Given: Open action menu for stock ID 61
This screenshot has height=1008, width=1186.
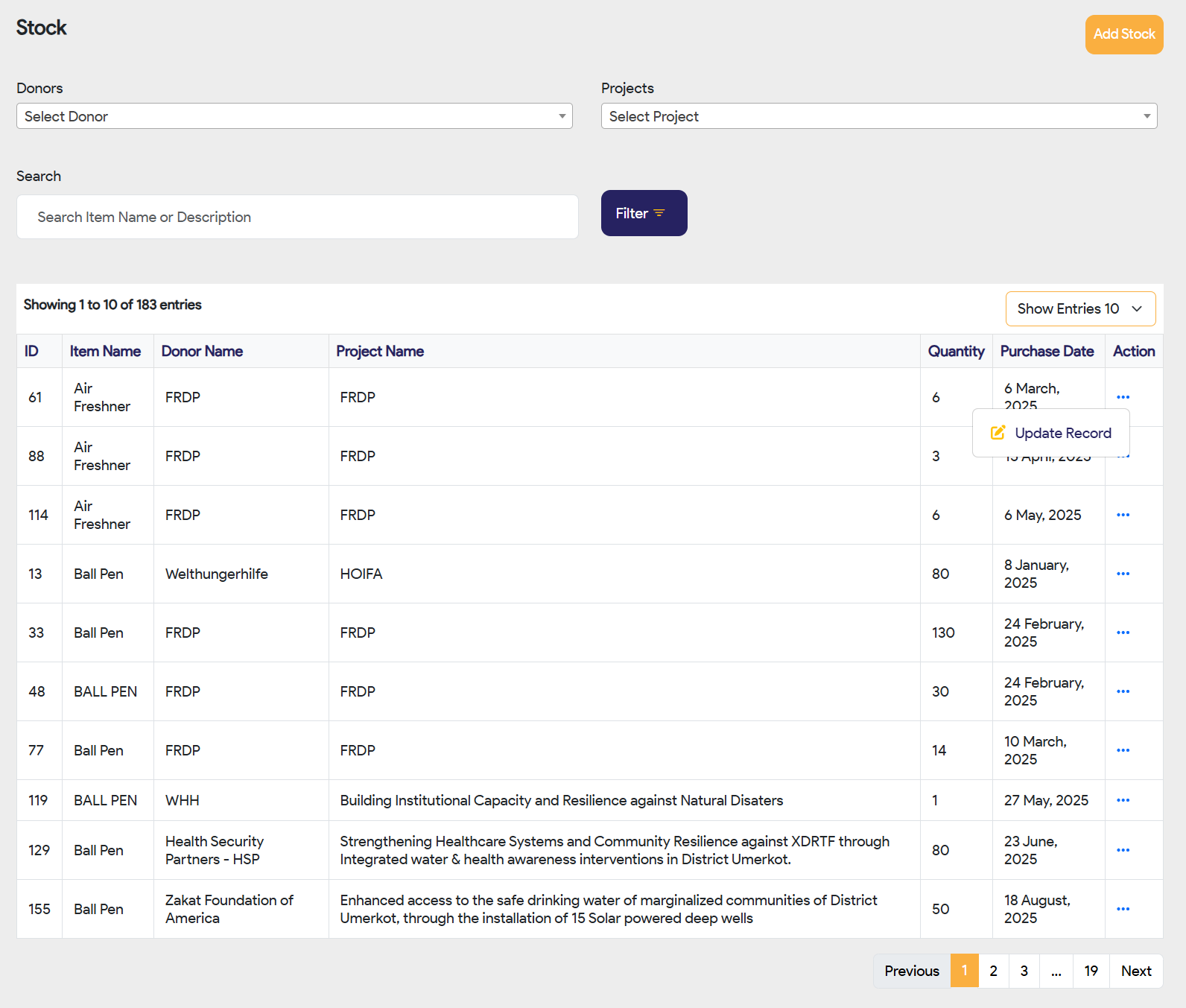Looking at the screenshot, I should click(1123, 397).
